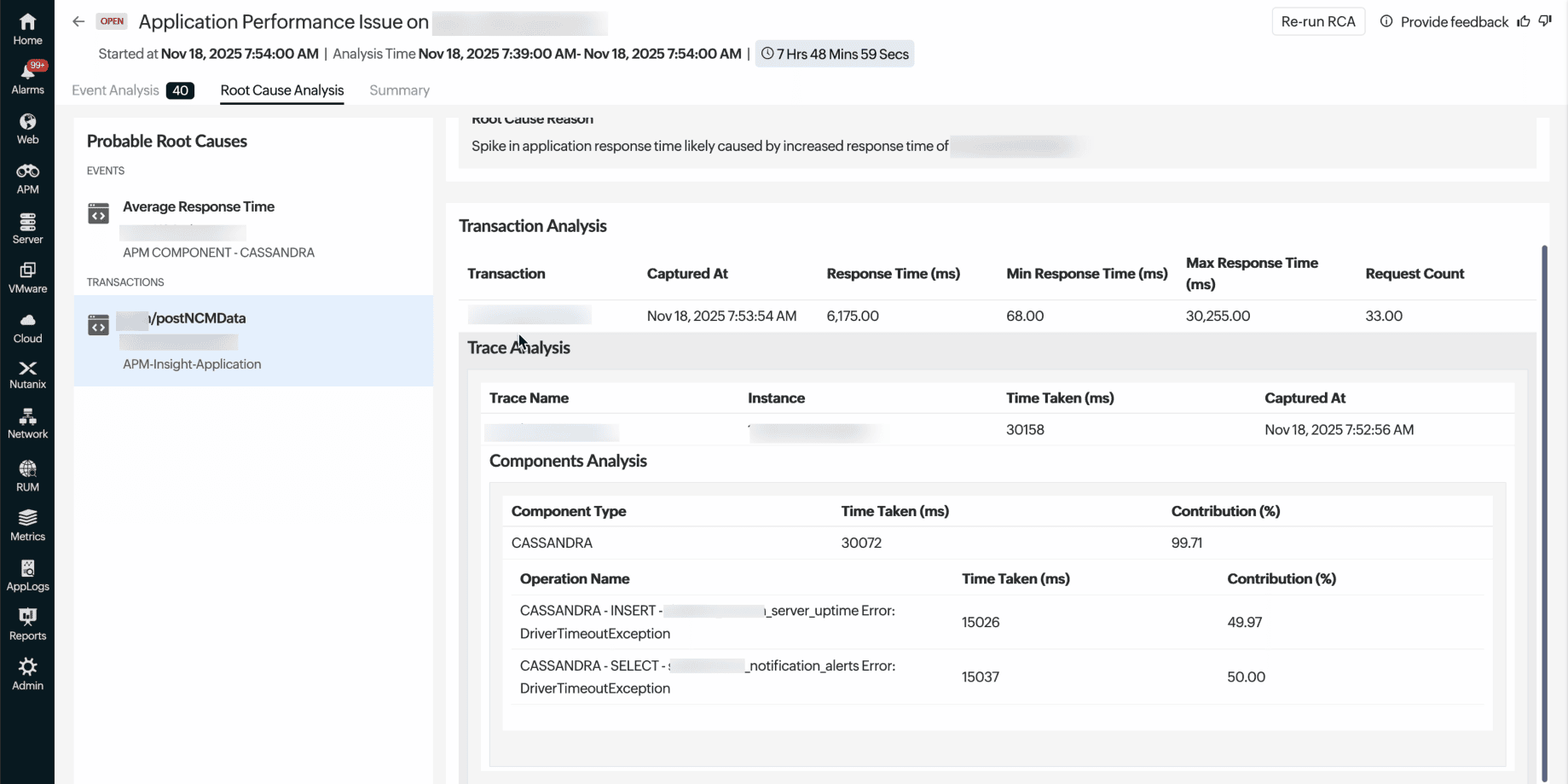Click the Re-run RCA button
Image resolution: width=1568 pixels, height=784 pixels.
[x=1318, y=21]
